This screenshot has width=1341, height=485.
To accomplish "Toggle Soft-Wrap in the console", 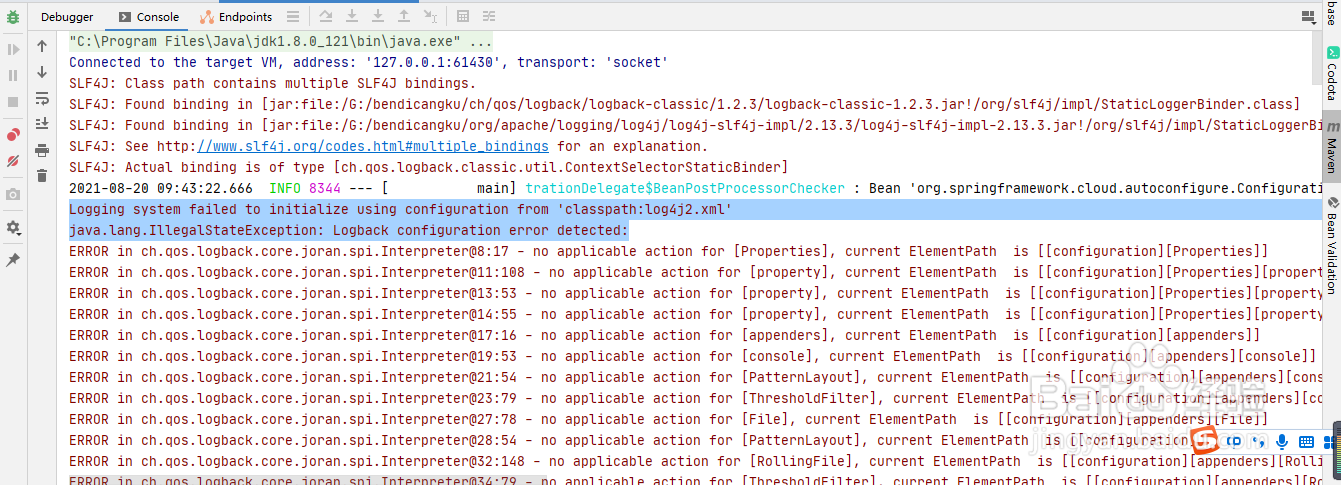I will [x=42, y=98].
